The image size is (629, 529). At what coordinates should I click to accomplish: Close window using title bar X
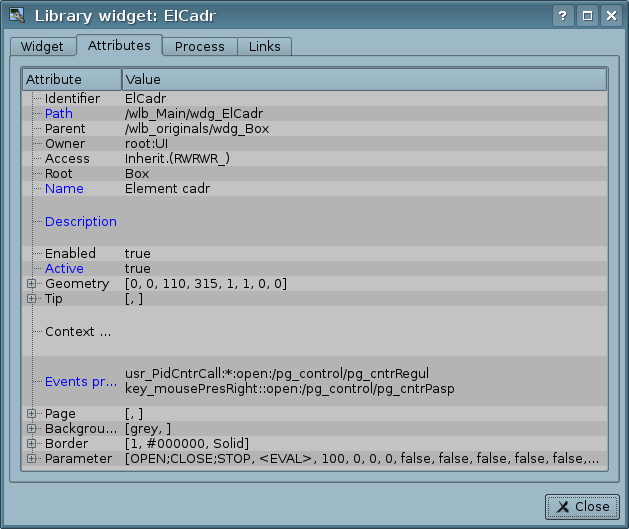pos(610,16)
